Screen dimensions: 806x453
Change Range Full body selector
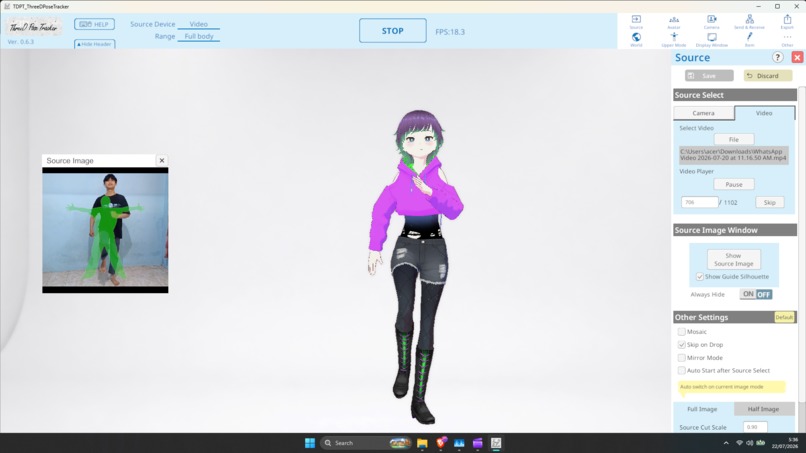198,37
